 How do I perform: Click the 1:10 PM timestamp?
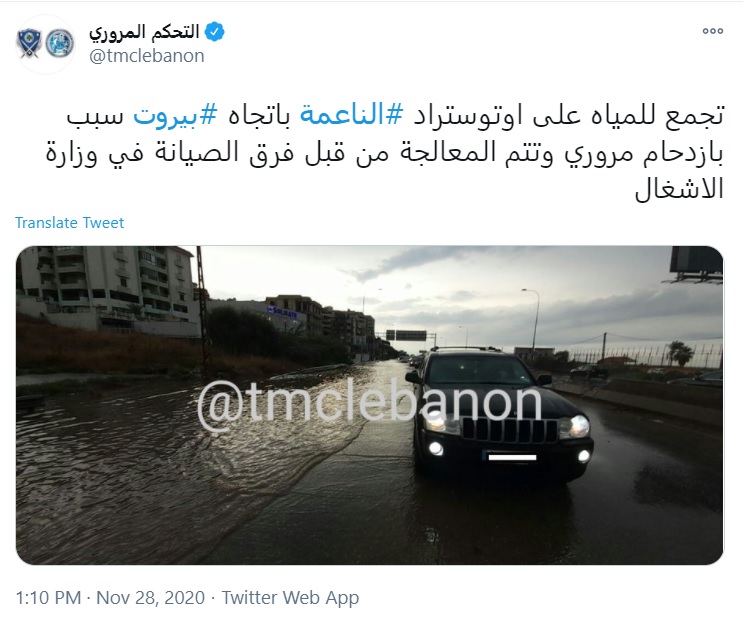(48, 598)
